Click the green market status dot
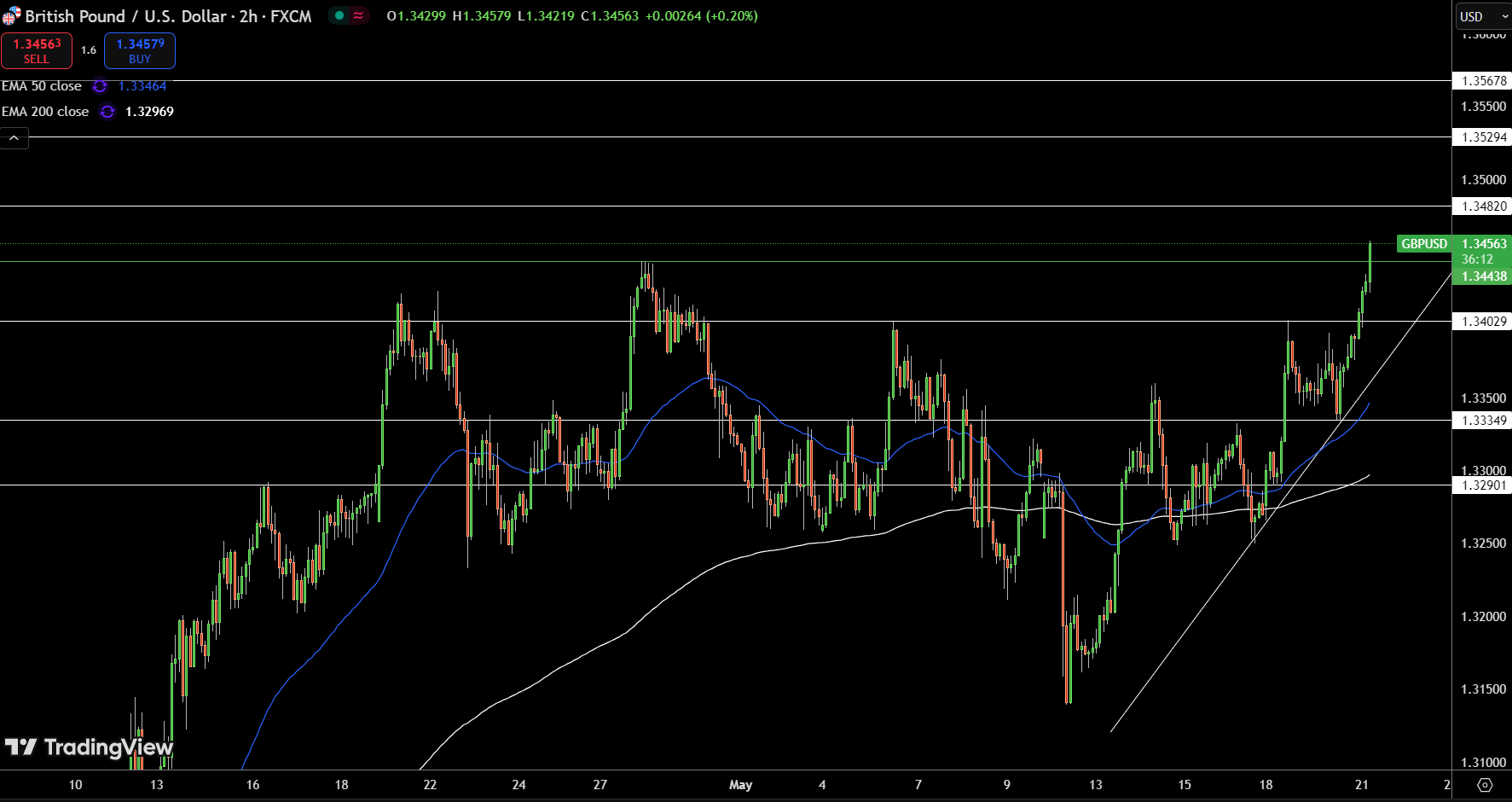This screenshot has height=802, width=1512. [339, 16]
